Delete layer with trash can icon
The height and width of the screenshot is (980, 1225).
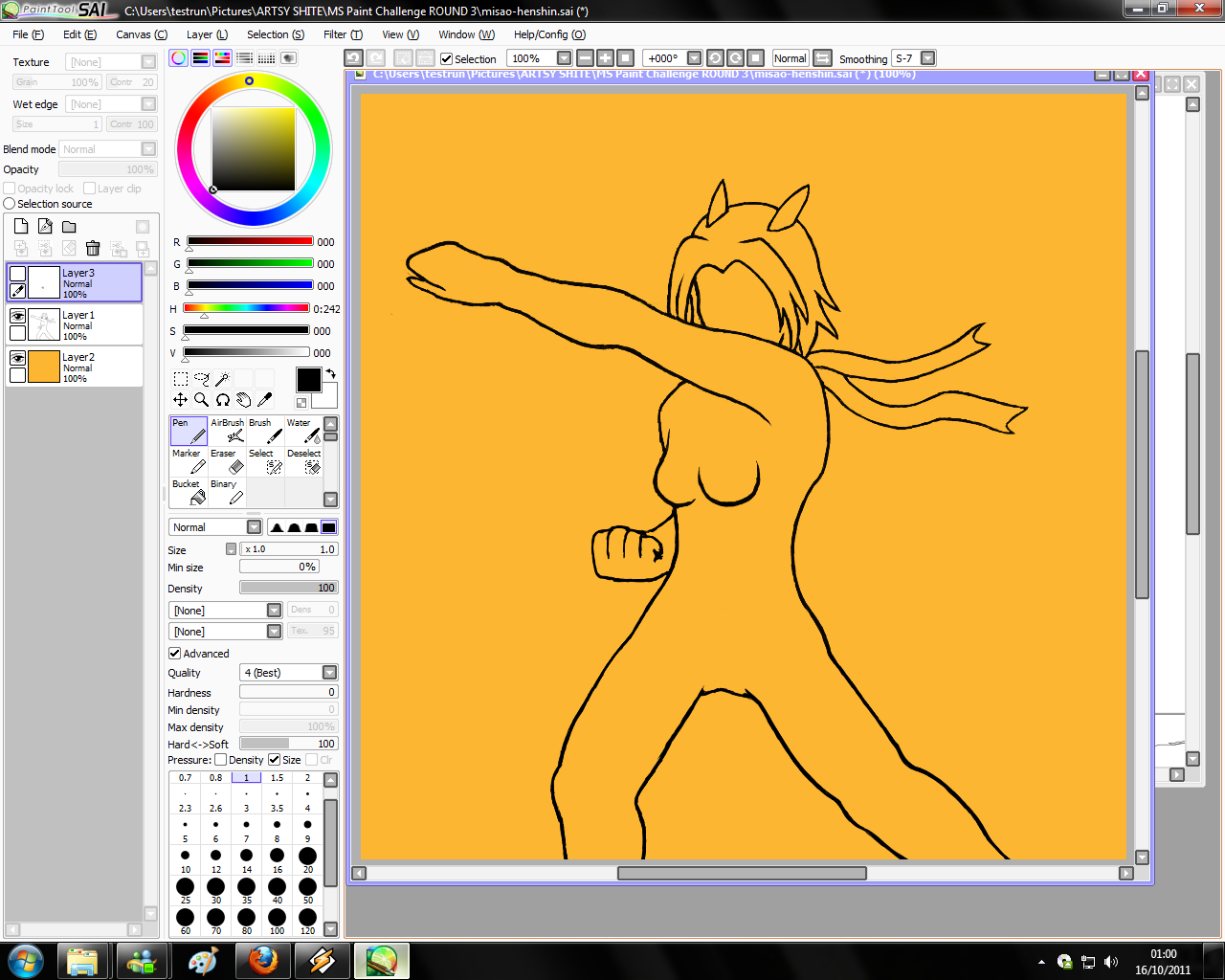point(93,249)
